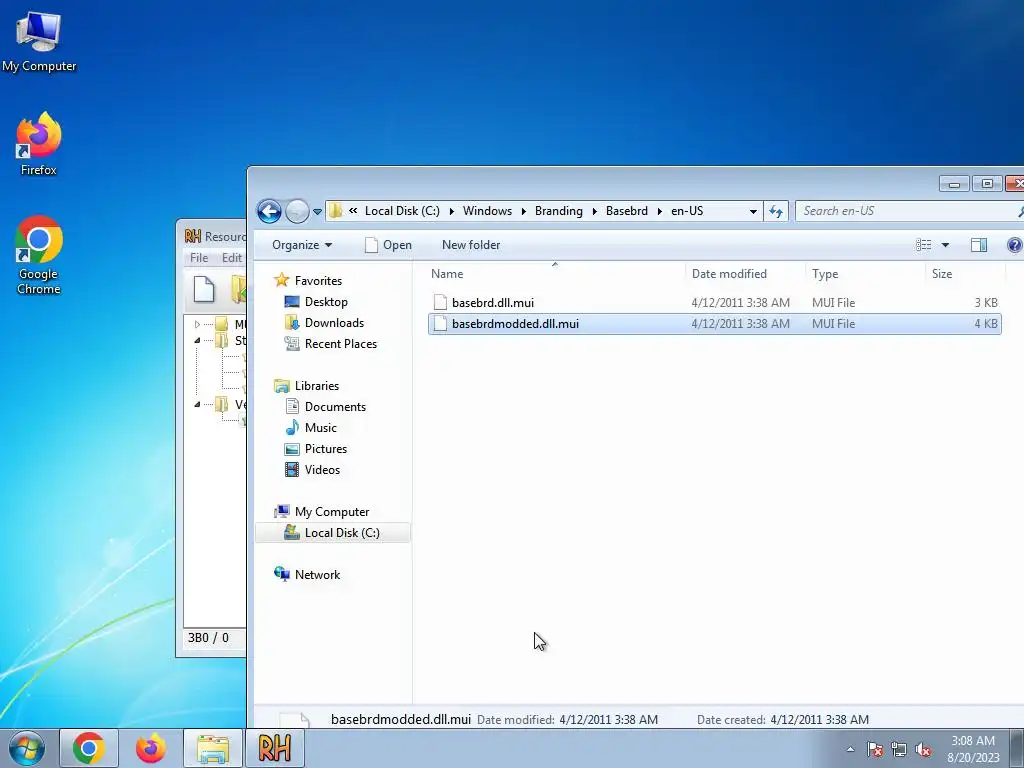Open File menu in Resource Hacker
The height and width of the screenshot is (768, 1024).
[x=199, y=258]
